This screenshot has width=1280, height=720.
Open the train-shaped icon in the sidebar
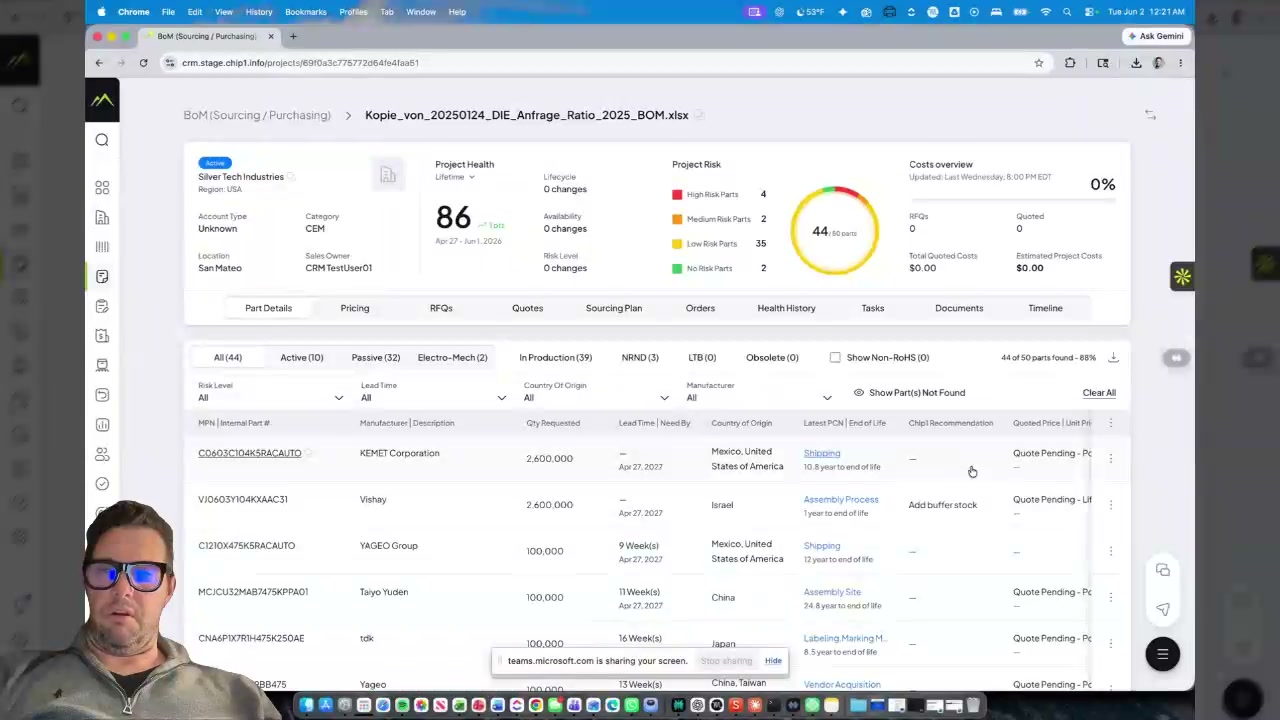tap(102, 365)
